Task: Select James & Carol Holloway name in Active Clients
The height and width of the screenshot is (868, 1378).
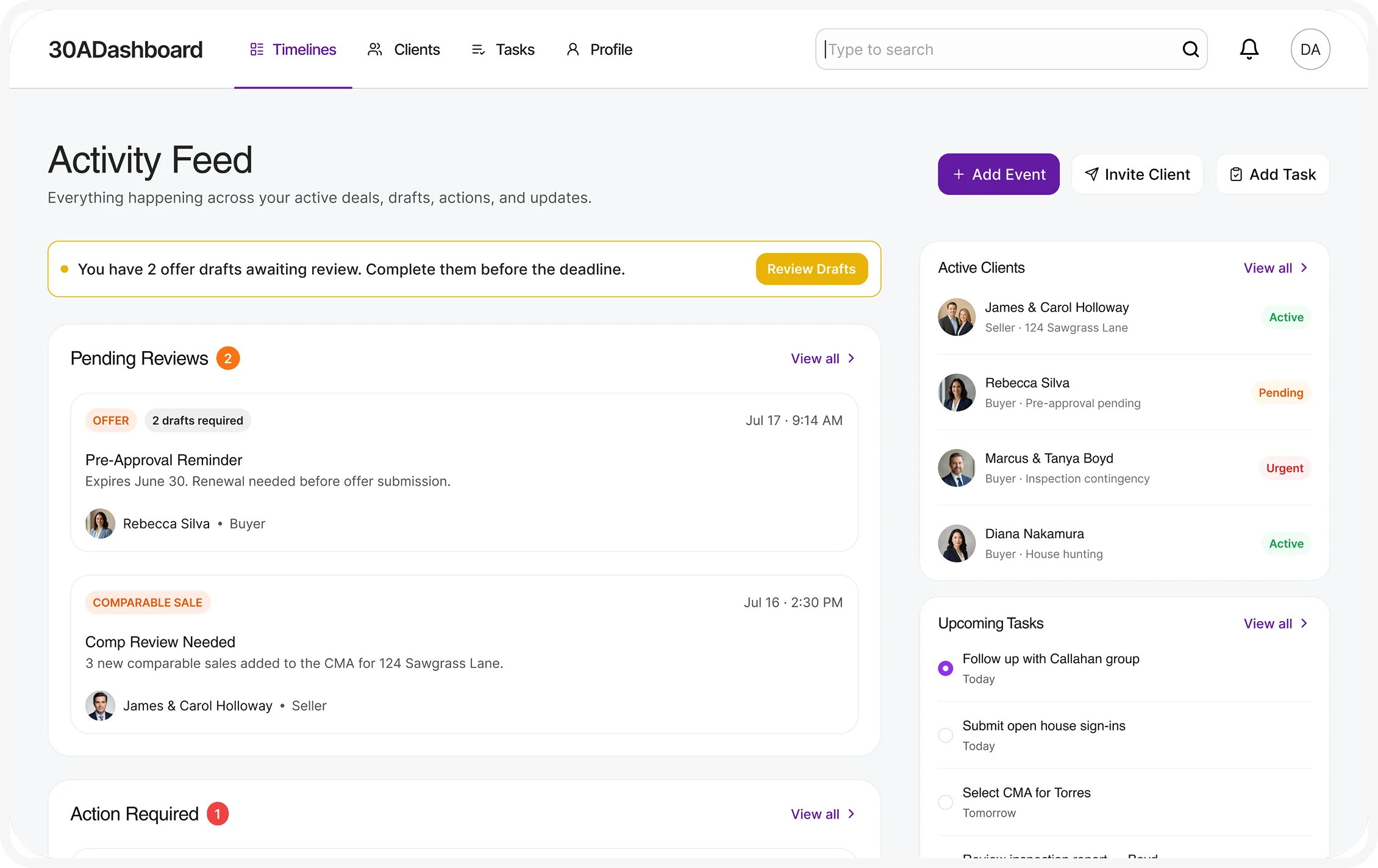Action: [1057, 307]
